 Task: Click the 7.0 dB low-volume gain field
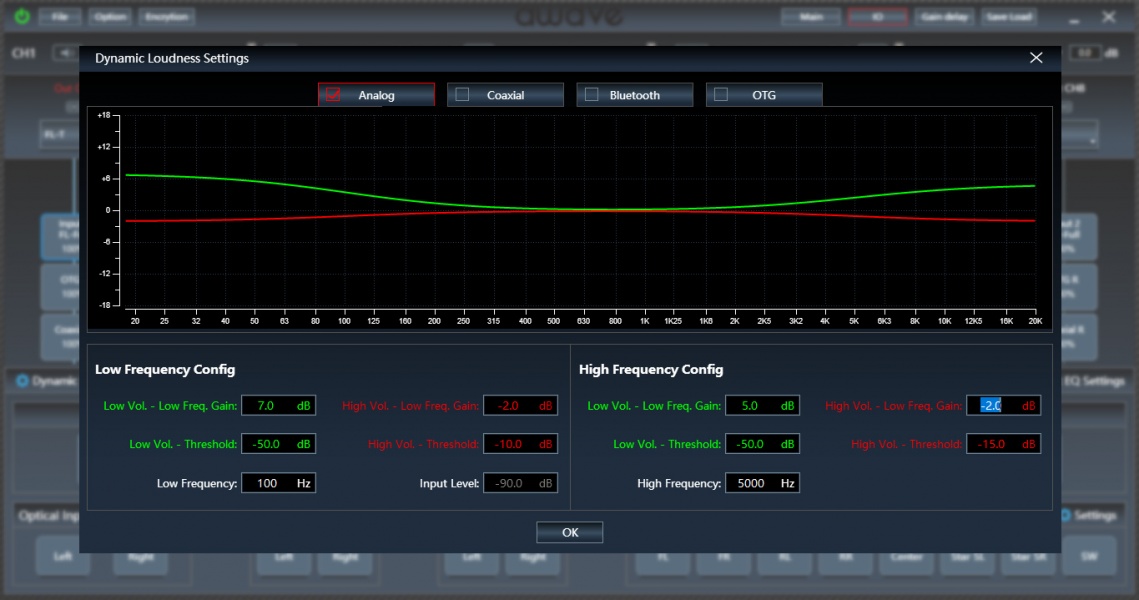(x=269, y=405)
